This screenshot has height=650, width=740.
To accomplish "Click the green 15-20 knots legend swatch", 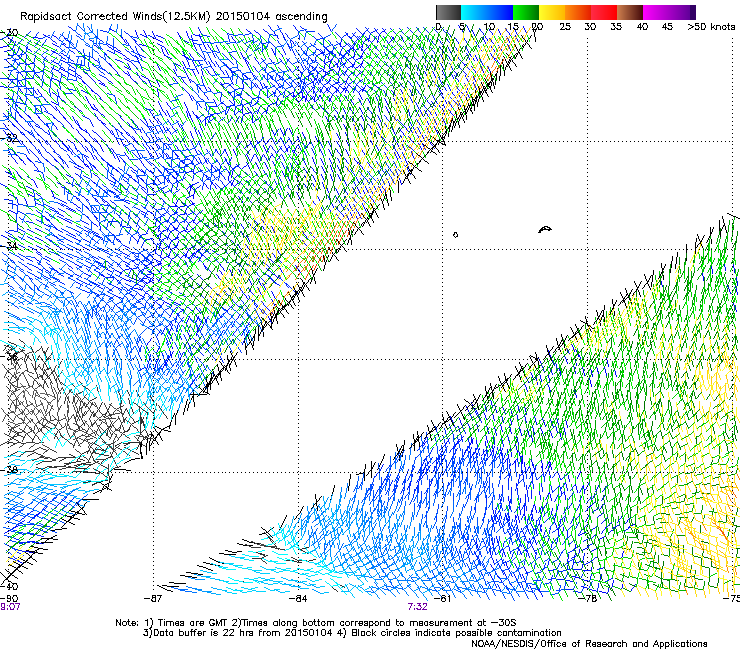I will [x=526, y=12].
